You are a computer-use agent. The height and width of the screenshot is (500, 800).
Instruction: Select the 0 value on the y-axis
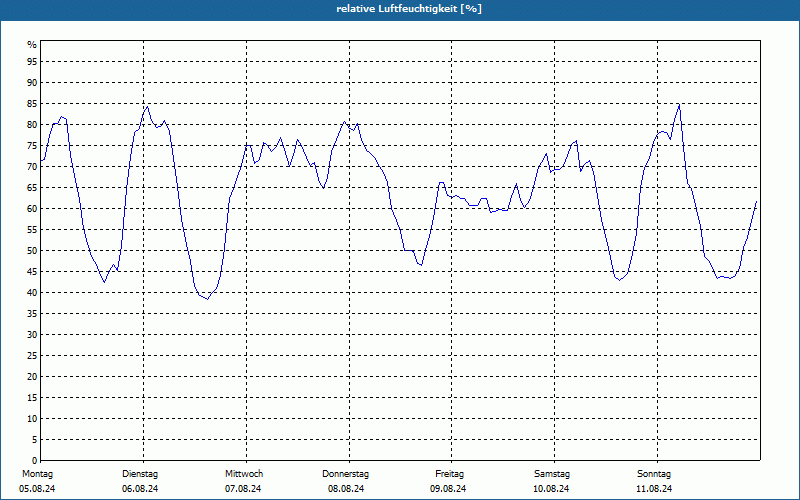pyautogui.click(x=35, y=461)
